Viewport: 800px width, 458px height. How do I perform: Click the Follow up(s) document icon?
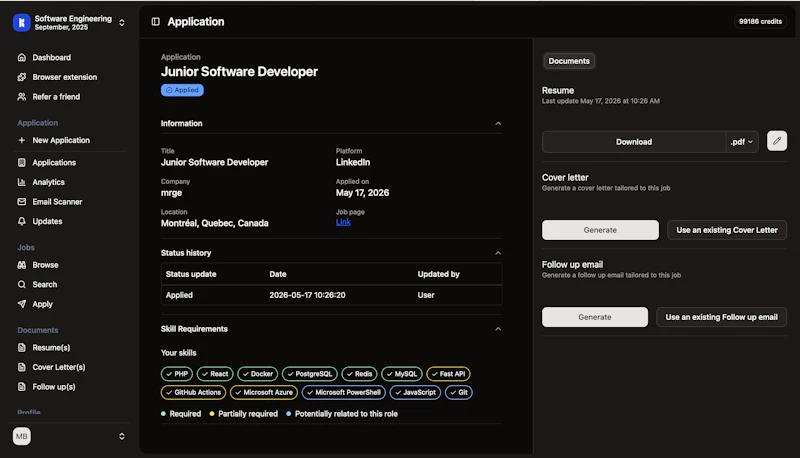21,387
